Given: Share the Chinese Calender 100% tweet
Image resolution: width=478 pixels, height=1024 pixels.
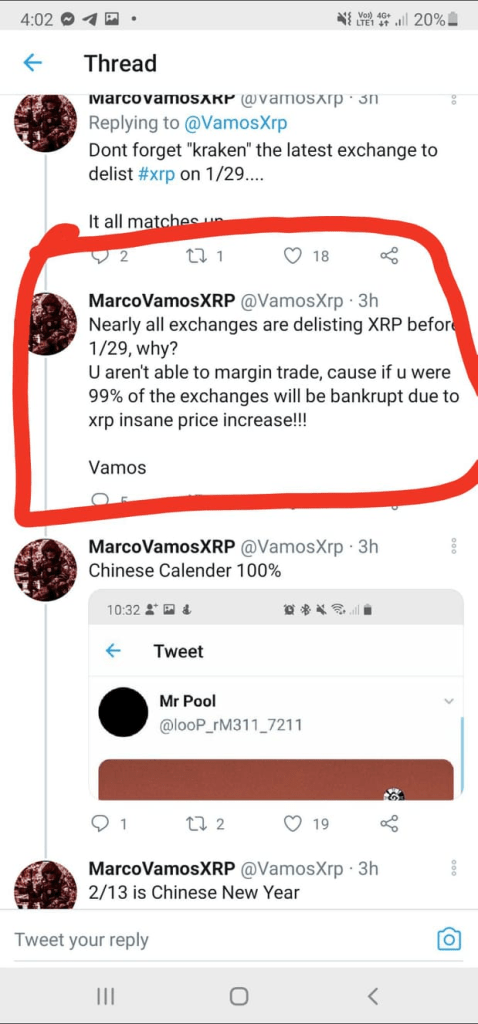Looking at the screenshot, I should tap(389, 824).
